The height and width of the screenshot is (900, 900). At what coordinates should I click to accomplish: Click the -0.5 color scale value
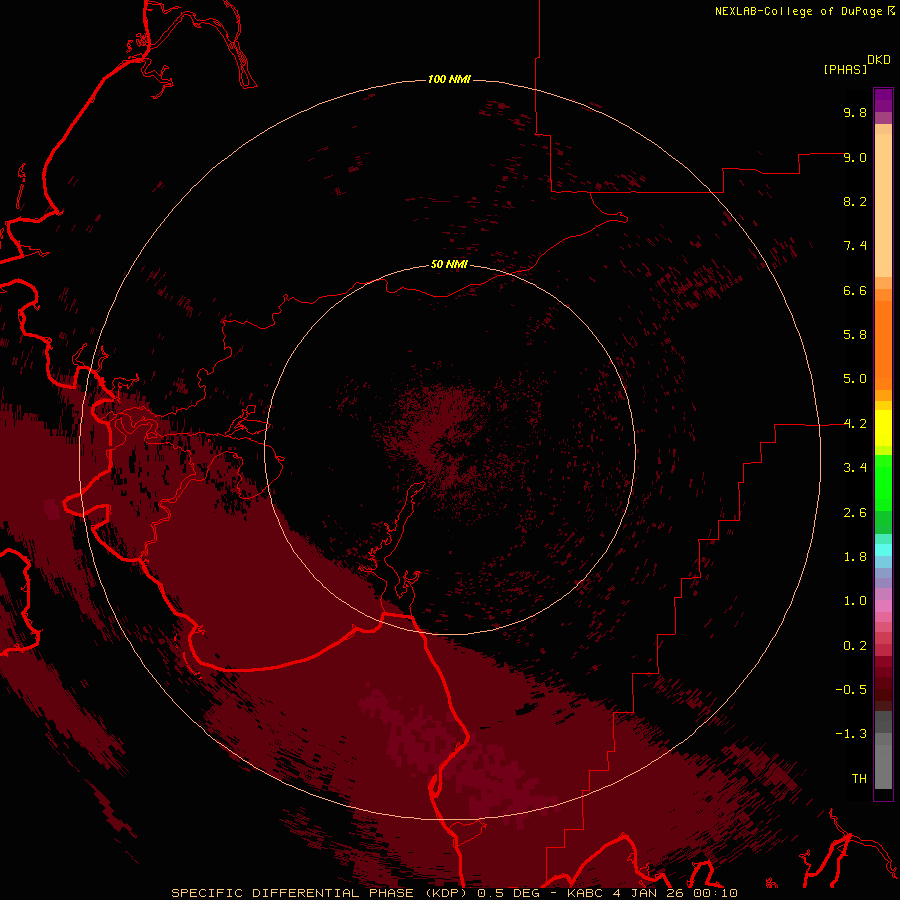(851, 690)
